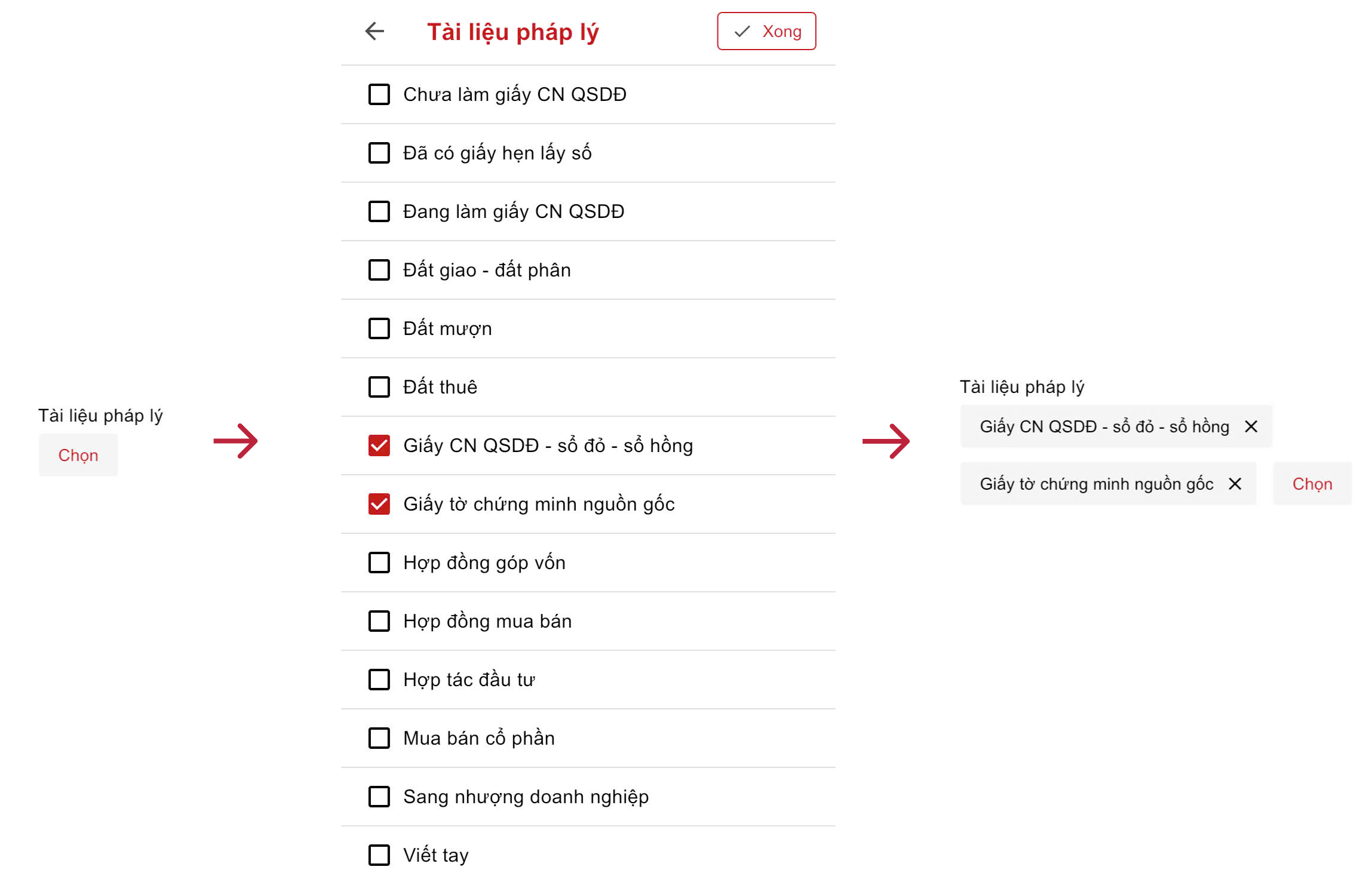Viewport: 1372px width, 882px height.
Task: Check the Hợp đồng góp vốn box
Action: [x=379, y=563]
